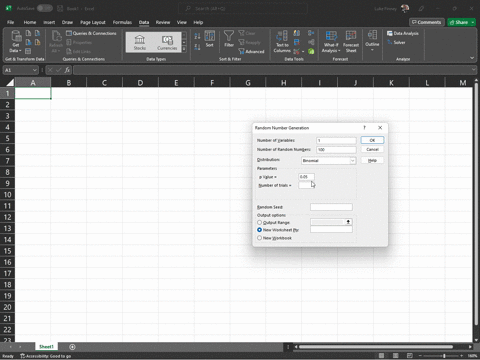Open the View tab
This screenshot has height=360, width=480.
[x=182, y=22]
